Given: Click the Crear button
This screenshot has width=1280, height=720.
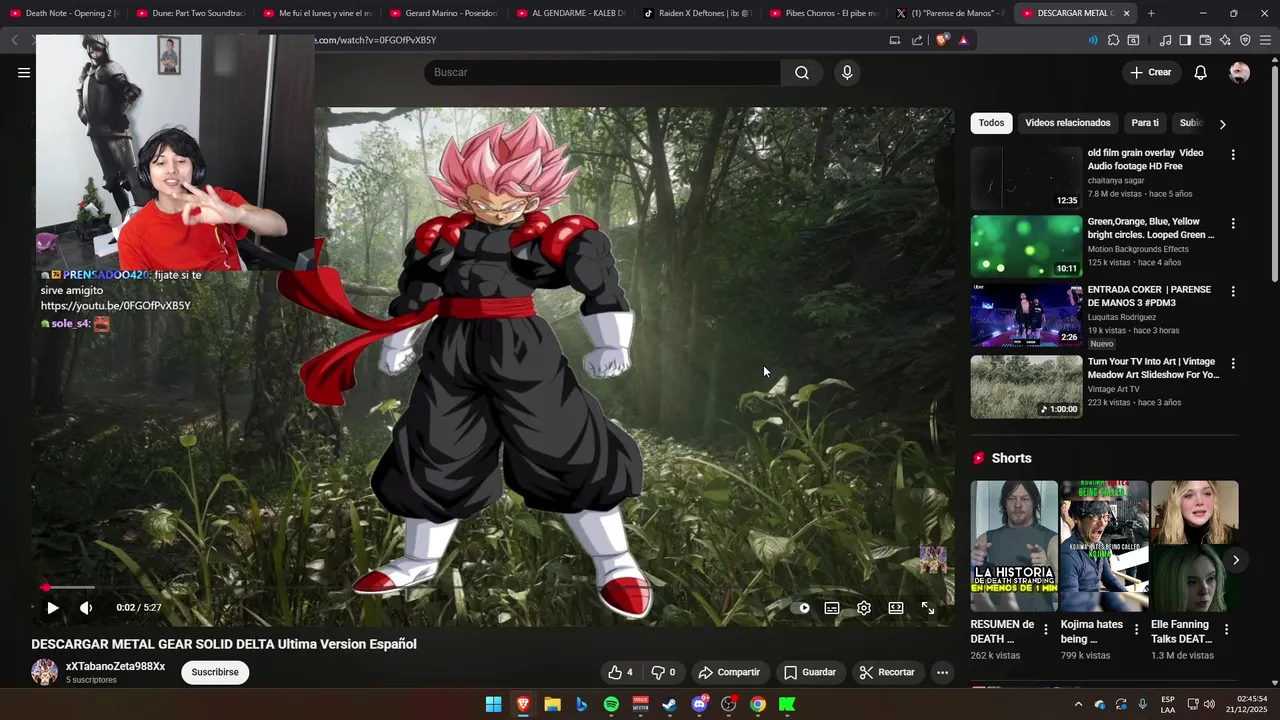Looking at the screenshot, I should [1151, 72].
